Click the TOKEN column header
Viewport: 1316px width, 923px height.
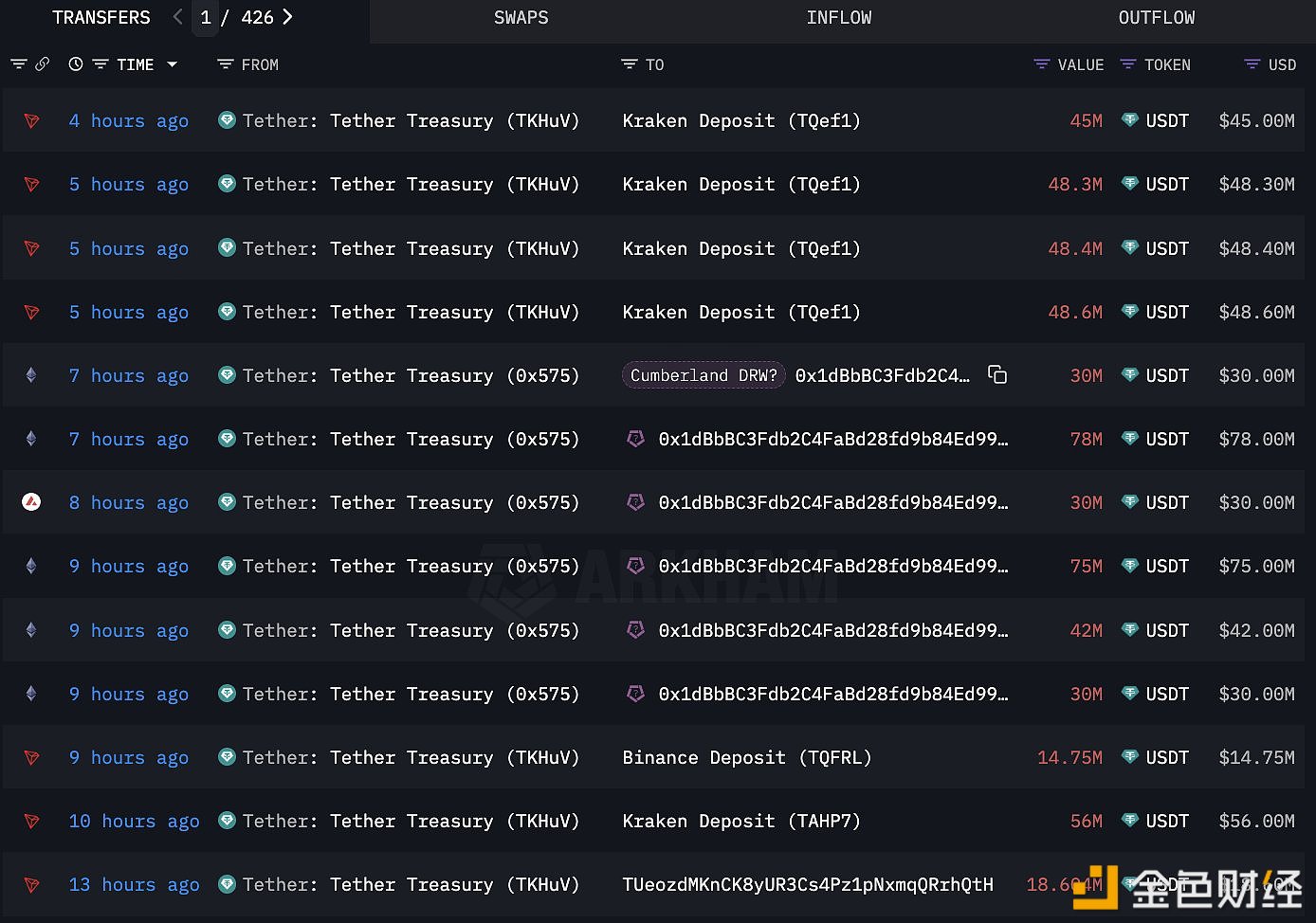[x=1167, y=64]
